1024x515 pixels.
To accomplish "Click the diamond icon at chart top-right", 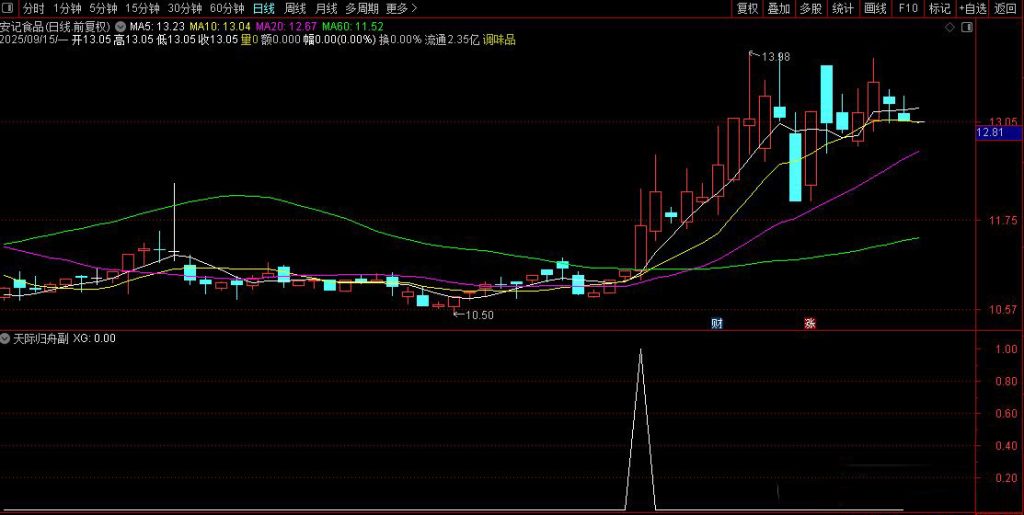I will tap(949, 28).
